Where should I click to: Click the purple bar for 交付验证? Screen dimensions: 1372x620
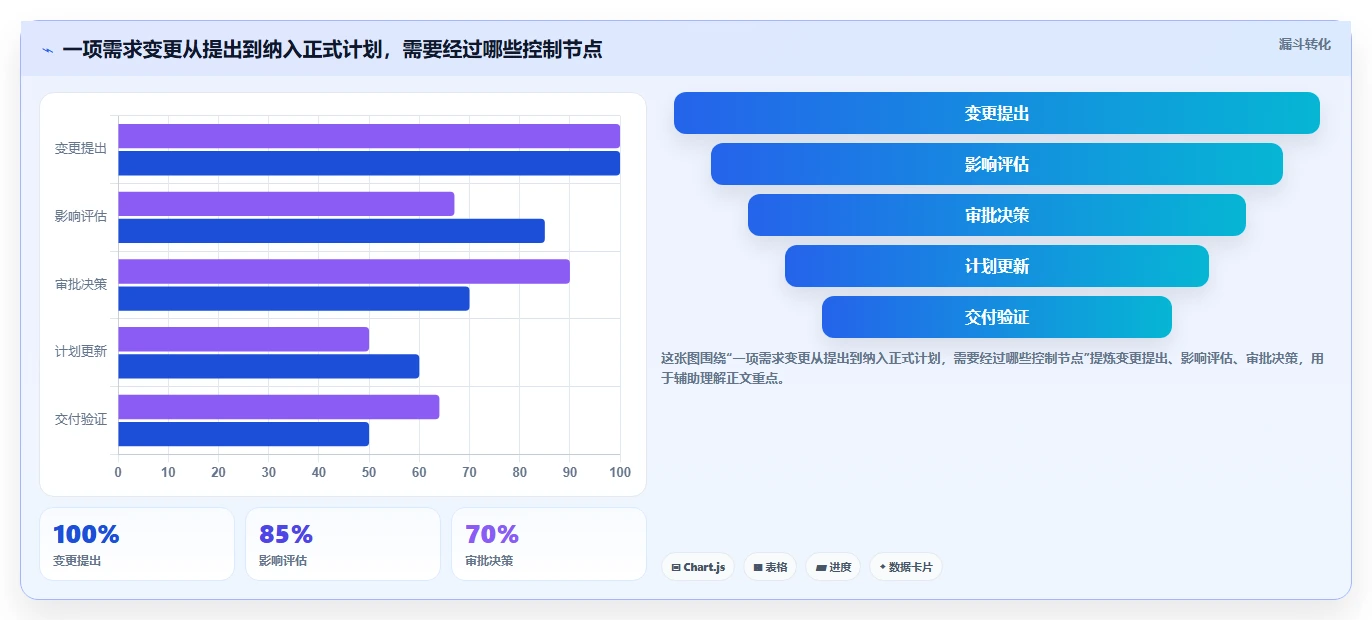pos(279,407)
